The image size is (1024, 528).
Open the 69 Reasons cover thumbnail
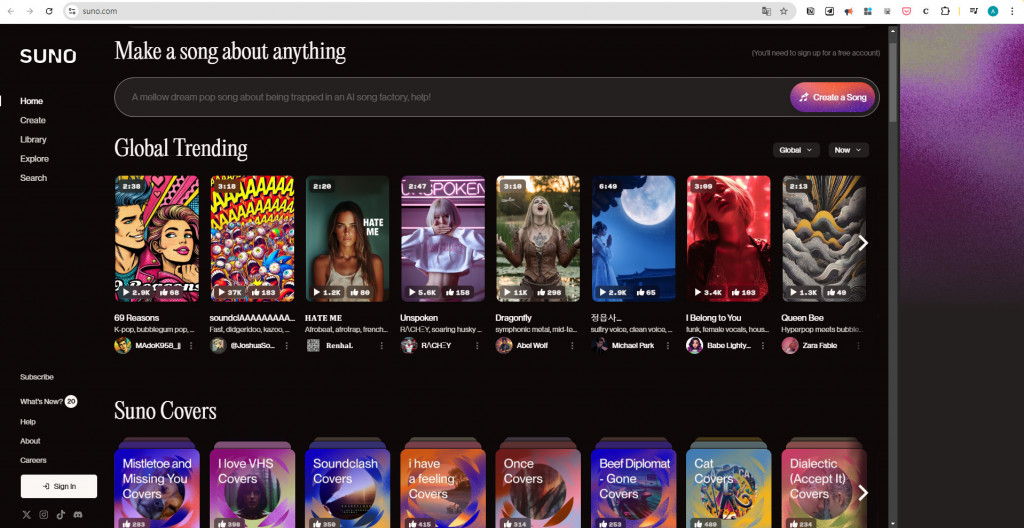157,239
